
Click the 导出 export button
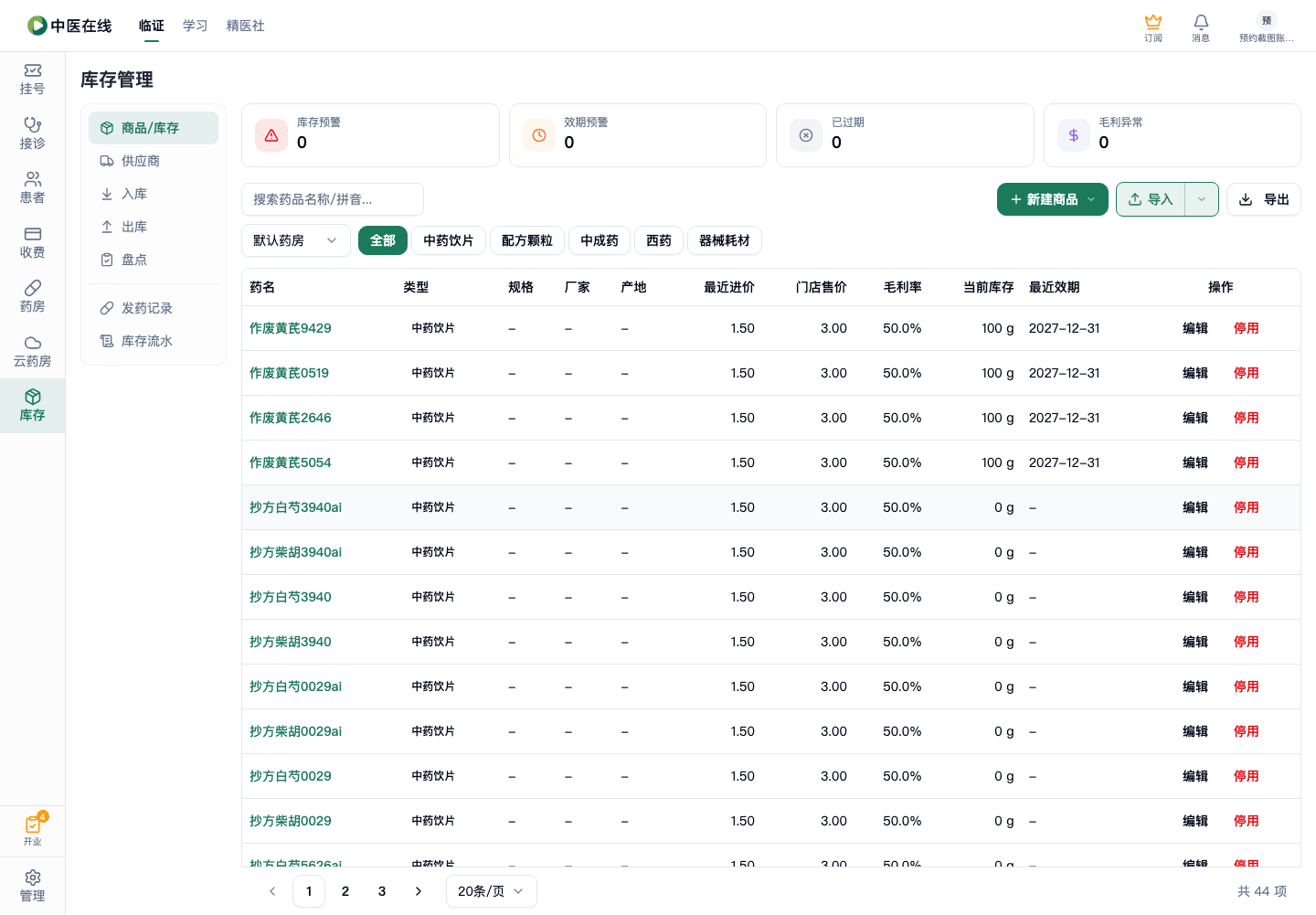tap(1264, 199)
